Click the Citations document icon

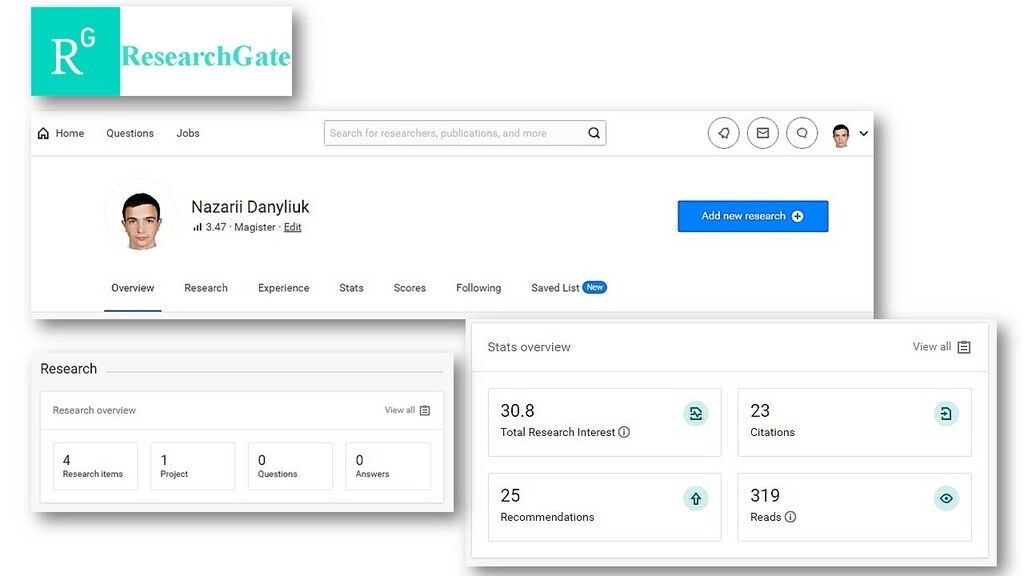(x=946, y=413)
